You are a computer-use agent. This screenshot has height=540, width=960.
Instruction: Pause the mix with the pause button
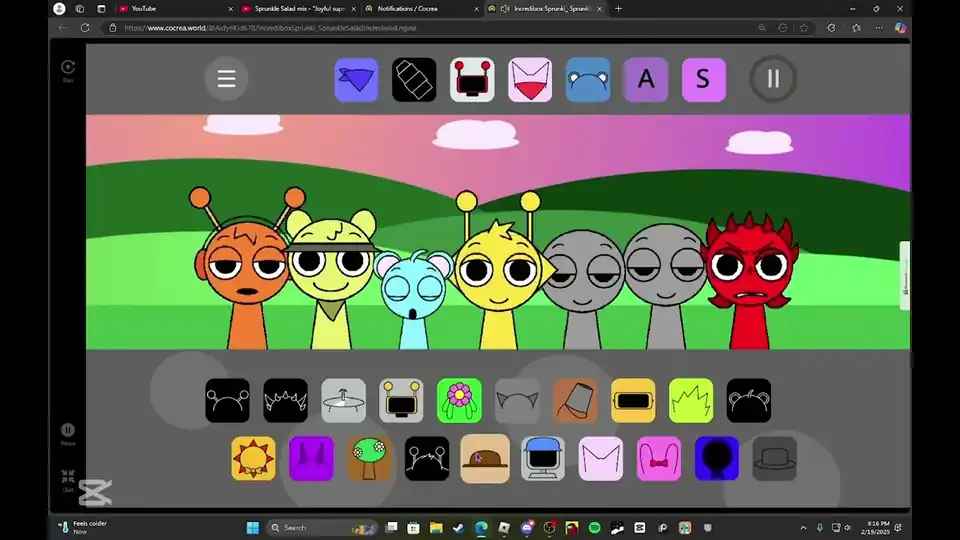773,79
